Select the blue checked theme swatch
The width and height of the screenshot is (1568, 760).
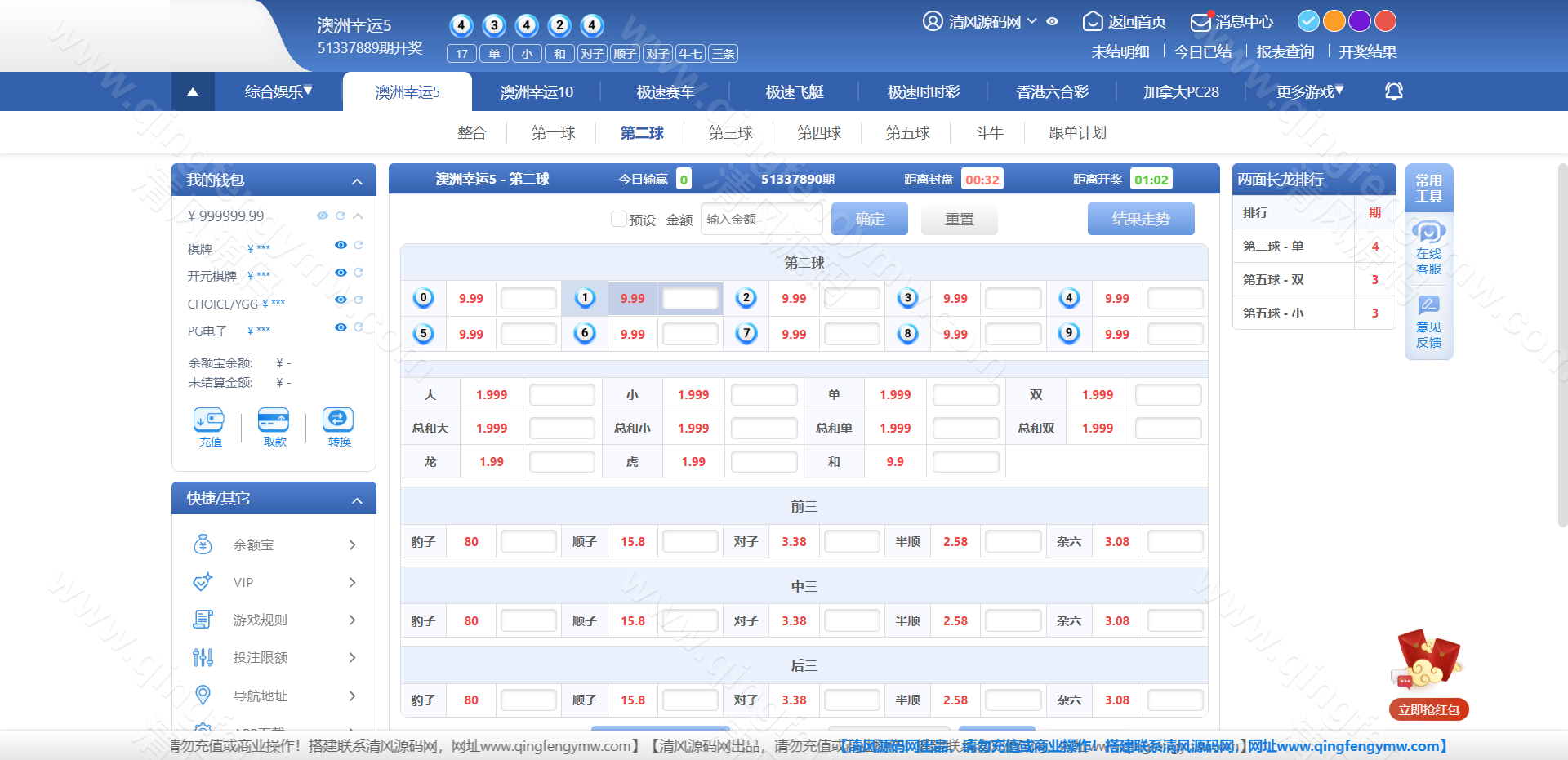coord(1307,21)
